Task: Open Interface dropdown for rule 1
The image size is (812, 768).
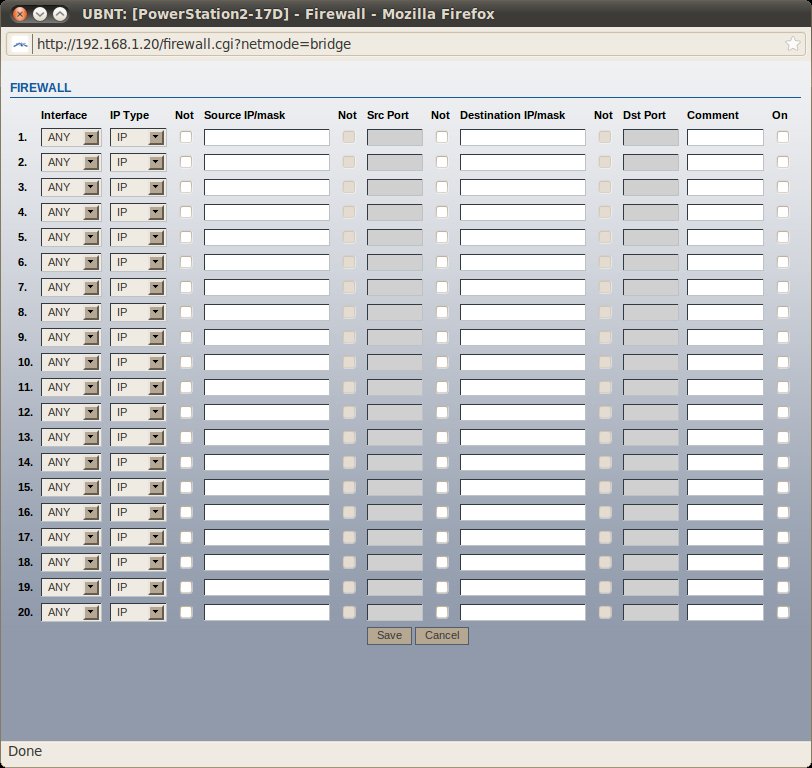Action: (71, 137)
